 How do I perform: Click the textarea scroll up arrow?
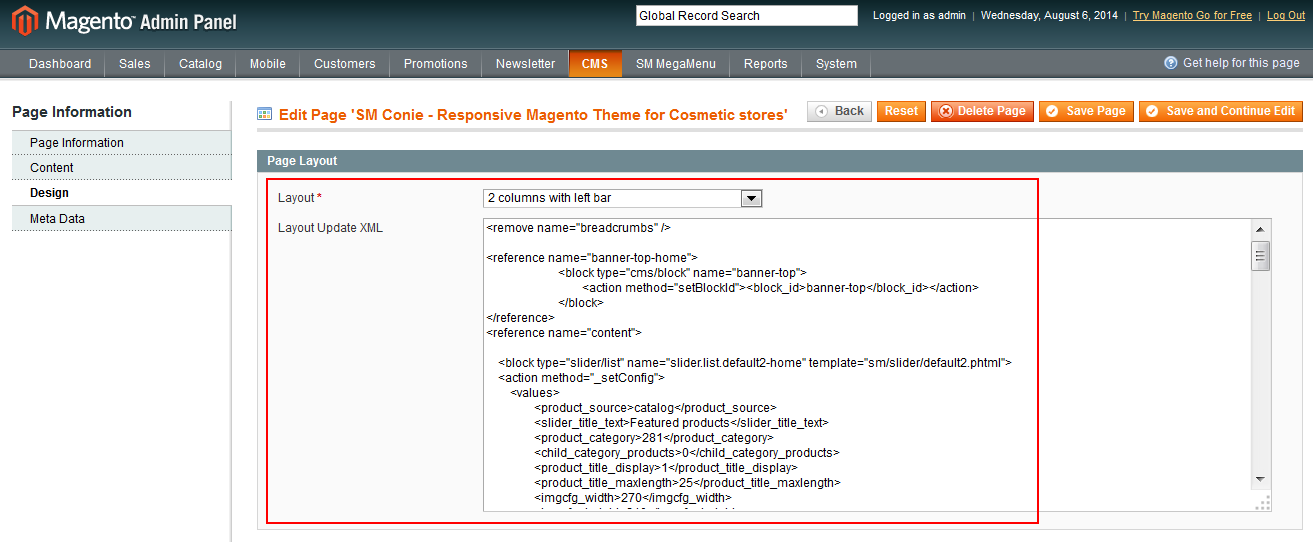[1261, 229]
